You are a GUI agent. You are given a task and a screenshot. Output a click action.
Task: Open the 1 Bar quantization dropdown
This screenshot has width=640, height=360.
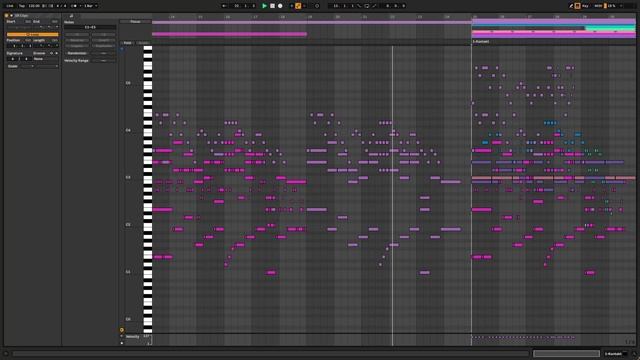tap(91, 6)
